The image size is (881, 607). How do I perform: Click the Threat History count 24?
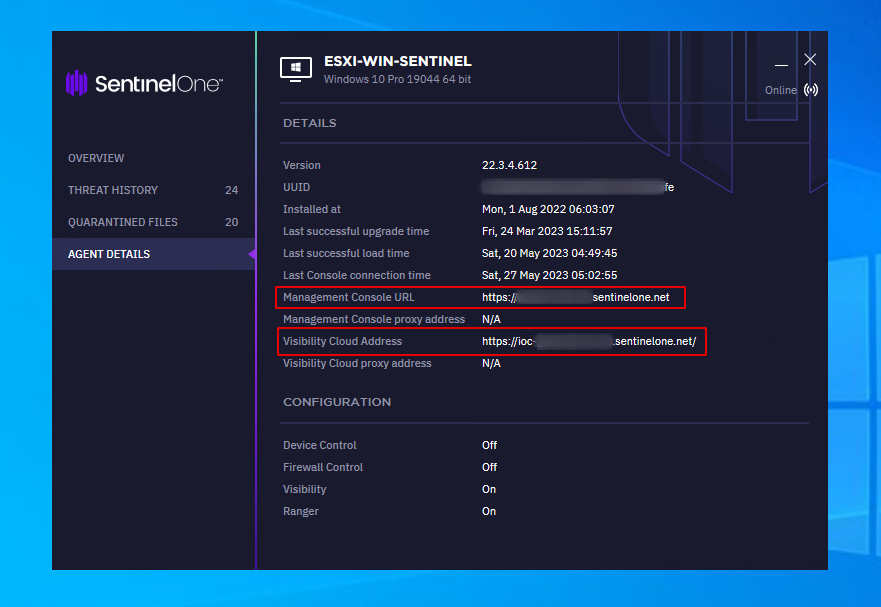pos(231,191)
